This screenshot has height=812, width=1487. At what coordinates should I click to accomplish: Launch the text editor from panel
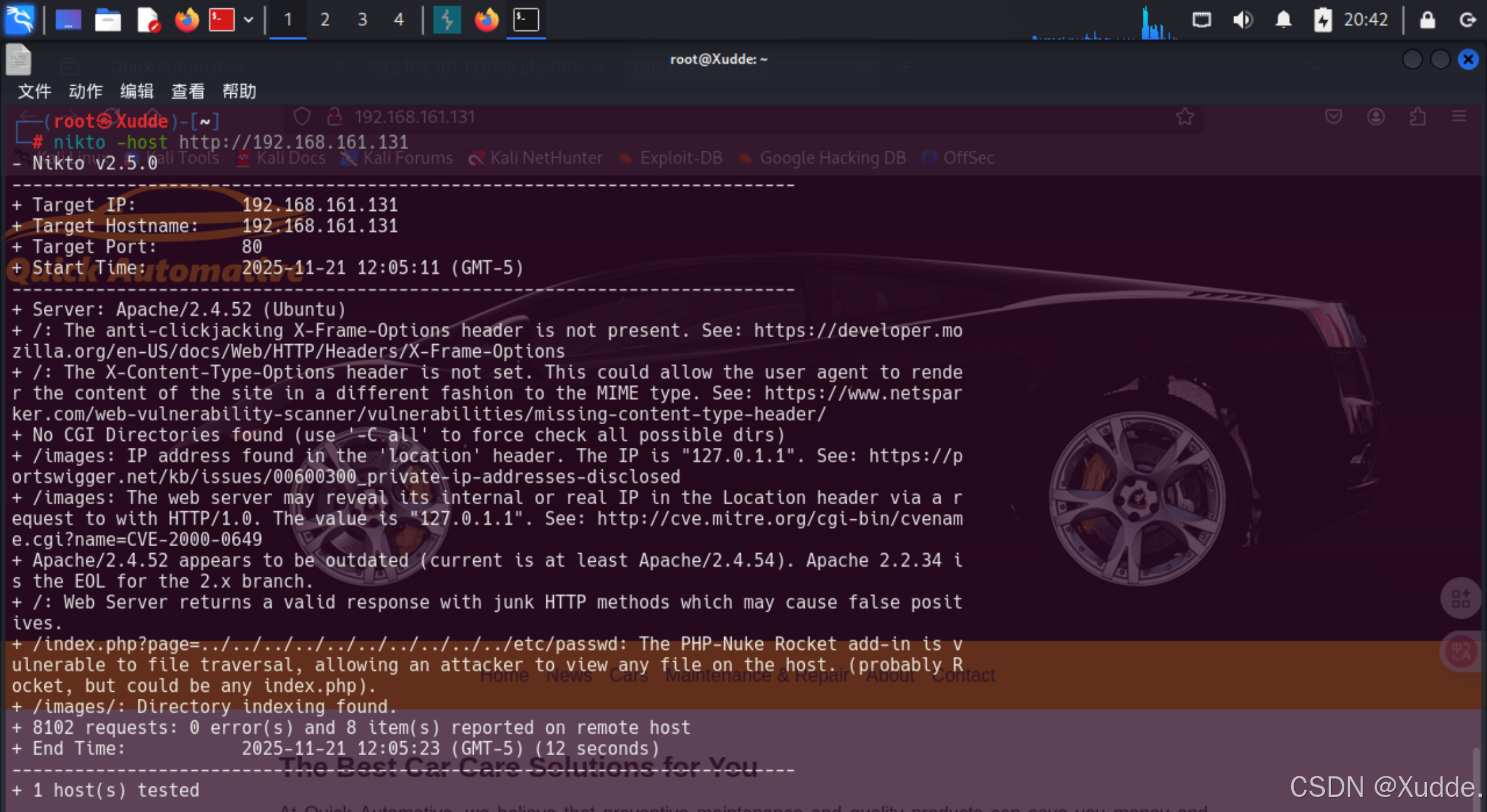point(148,19)
